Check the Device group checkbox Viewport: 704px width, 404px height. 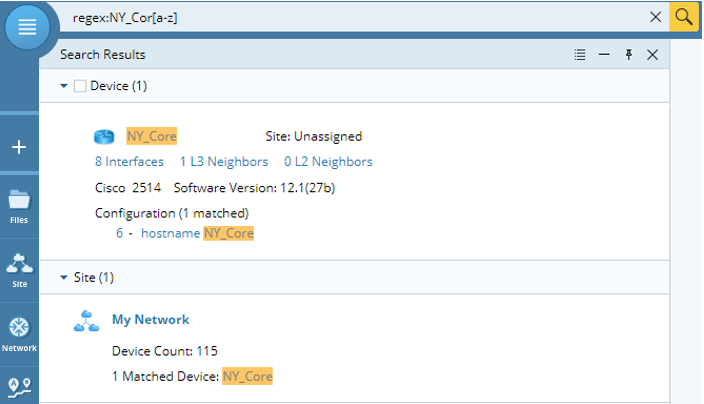pyautogui.click(x=80, y=86)
